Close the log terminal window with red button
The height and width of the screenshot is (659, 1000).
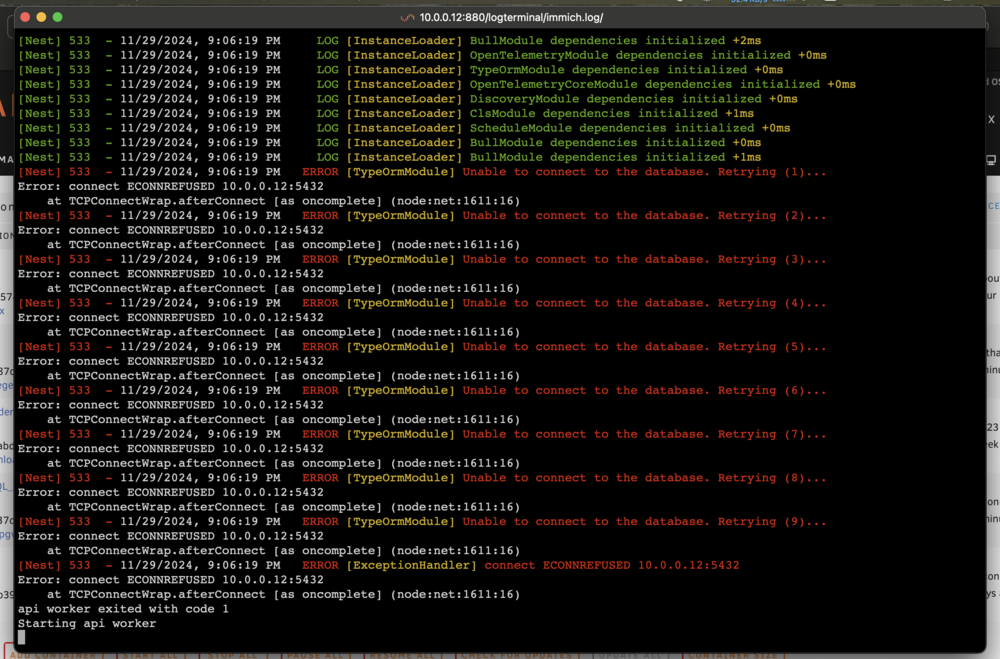[x=25, y=17]
